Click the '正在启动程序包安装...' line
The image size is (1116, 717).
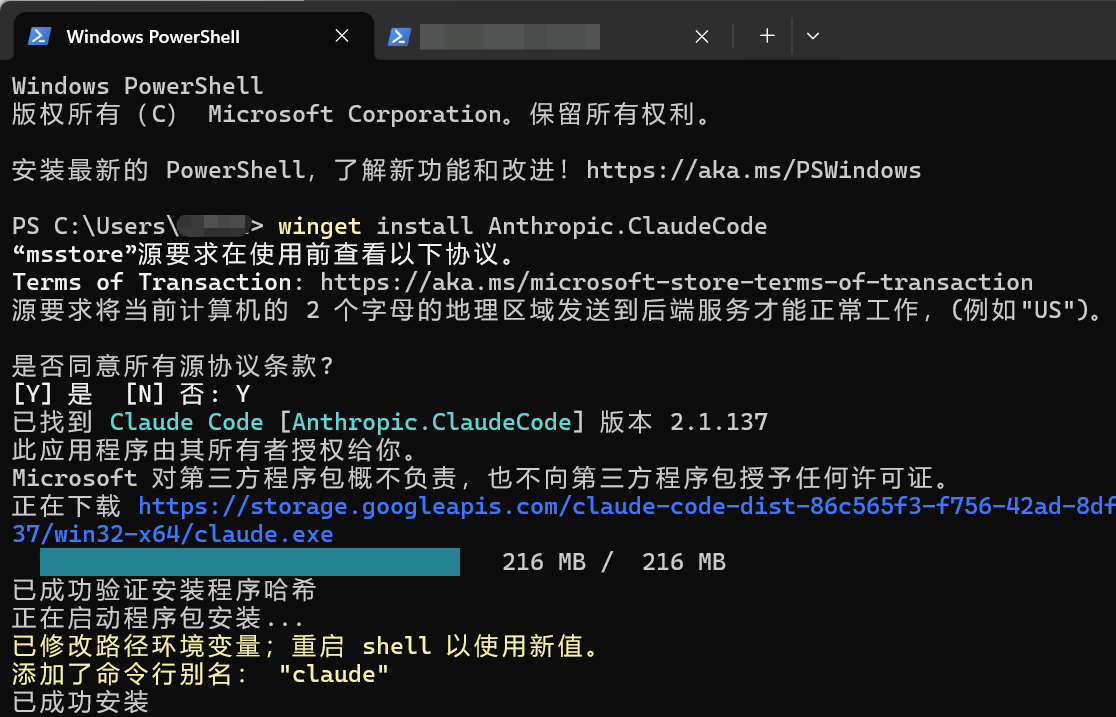[158, 618]
